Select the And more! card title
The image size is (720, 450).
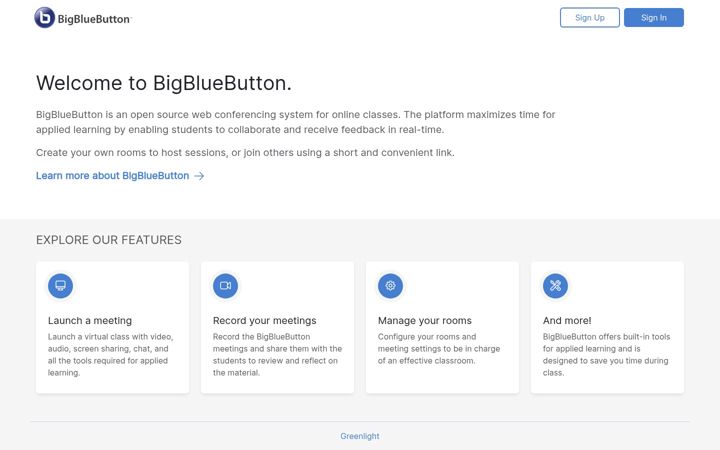click(x=567, y=321)
